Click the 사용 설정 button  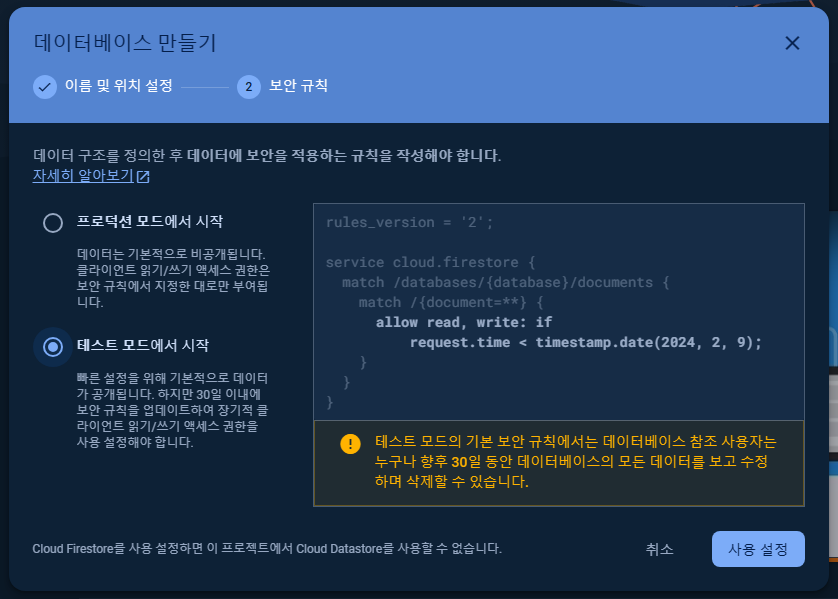click(758, 549)
